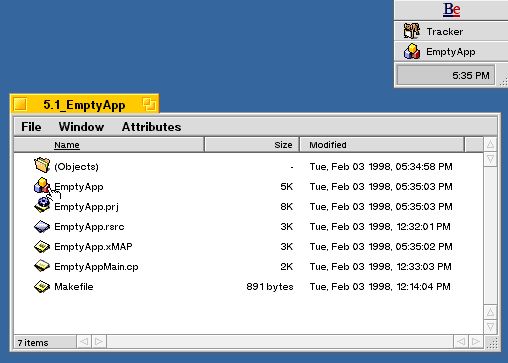Viewport: 508px width, 363px height.
Task: Click the EmptyApp.rsrc file name
Action: (89, 227)
